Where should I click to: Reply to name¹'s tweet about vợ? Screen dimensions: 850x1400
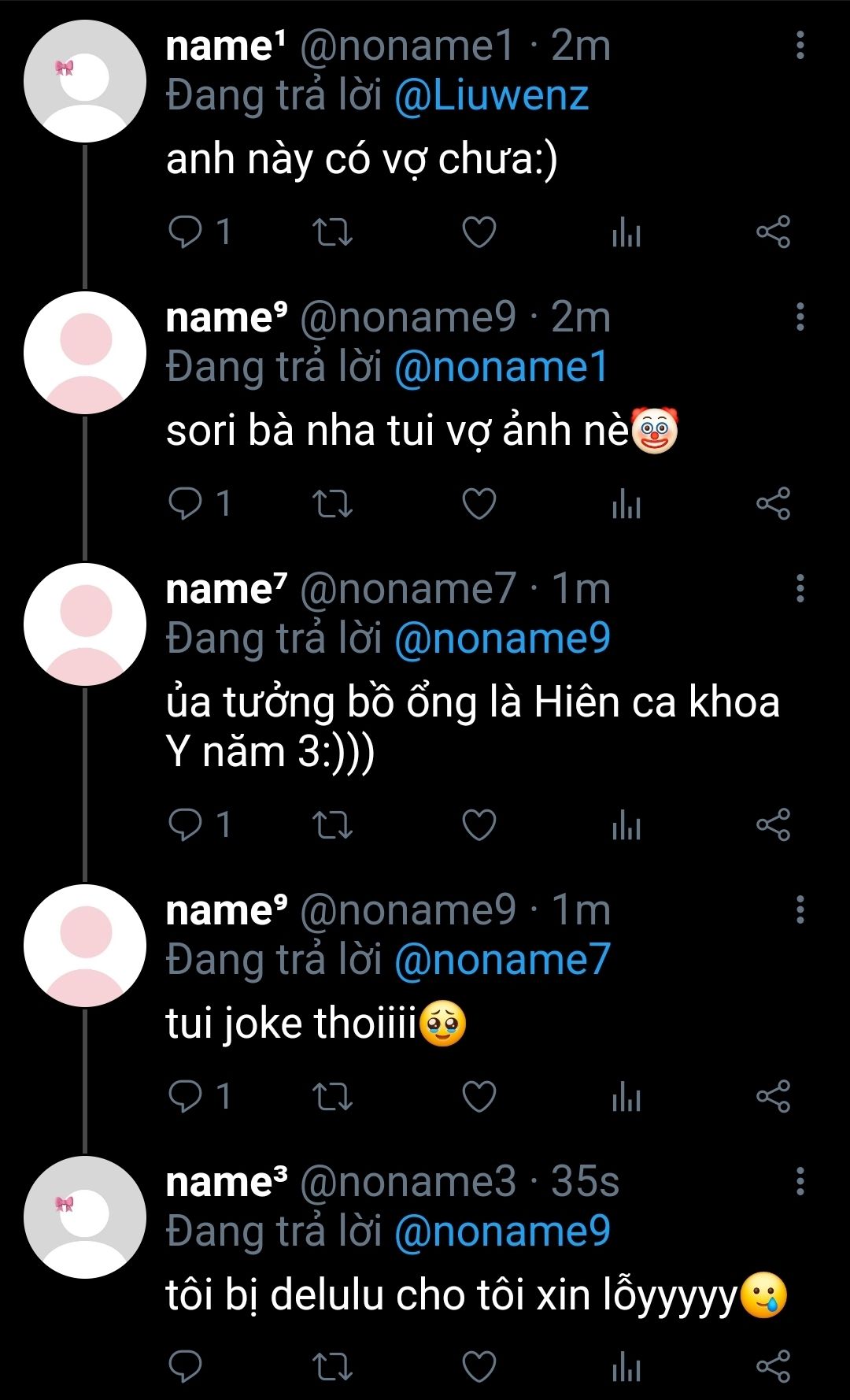click(186, 232)
